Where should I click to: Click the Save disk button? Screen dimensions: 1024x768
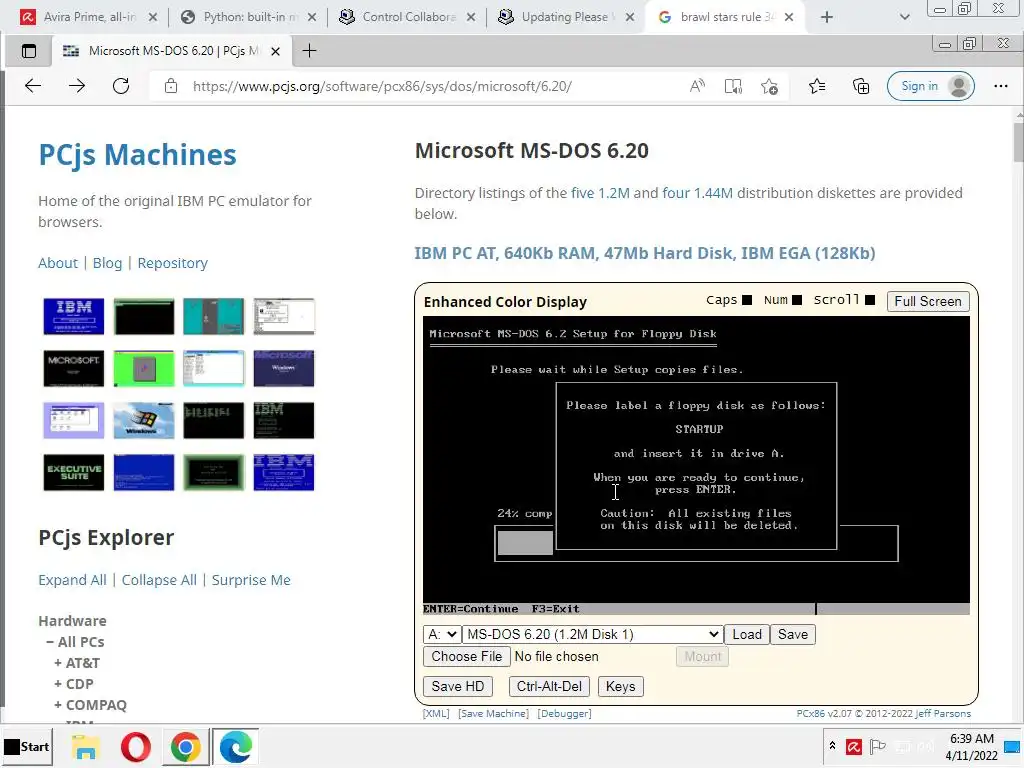(x=793, y=634)
